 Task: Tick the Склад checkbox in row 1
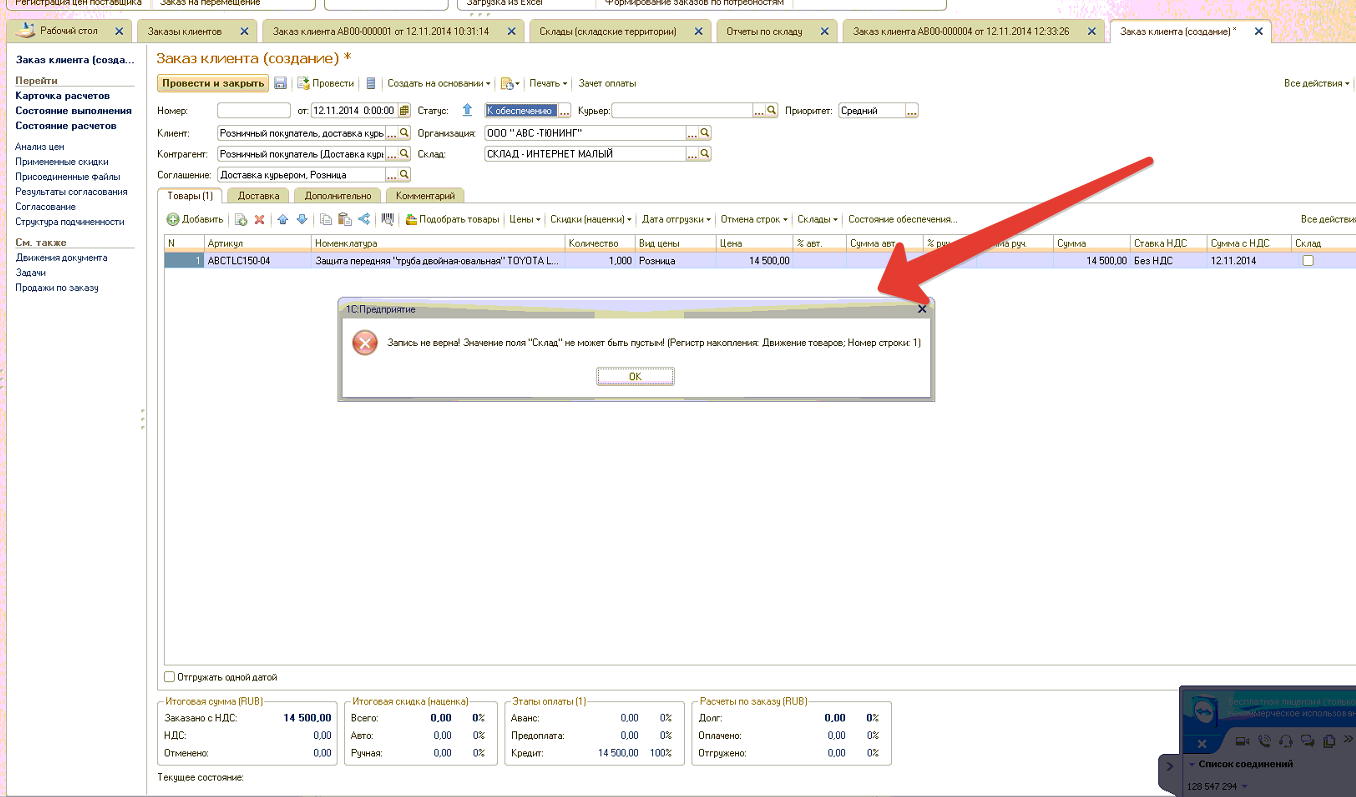[1307, 261]
